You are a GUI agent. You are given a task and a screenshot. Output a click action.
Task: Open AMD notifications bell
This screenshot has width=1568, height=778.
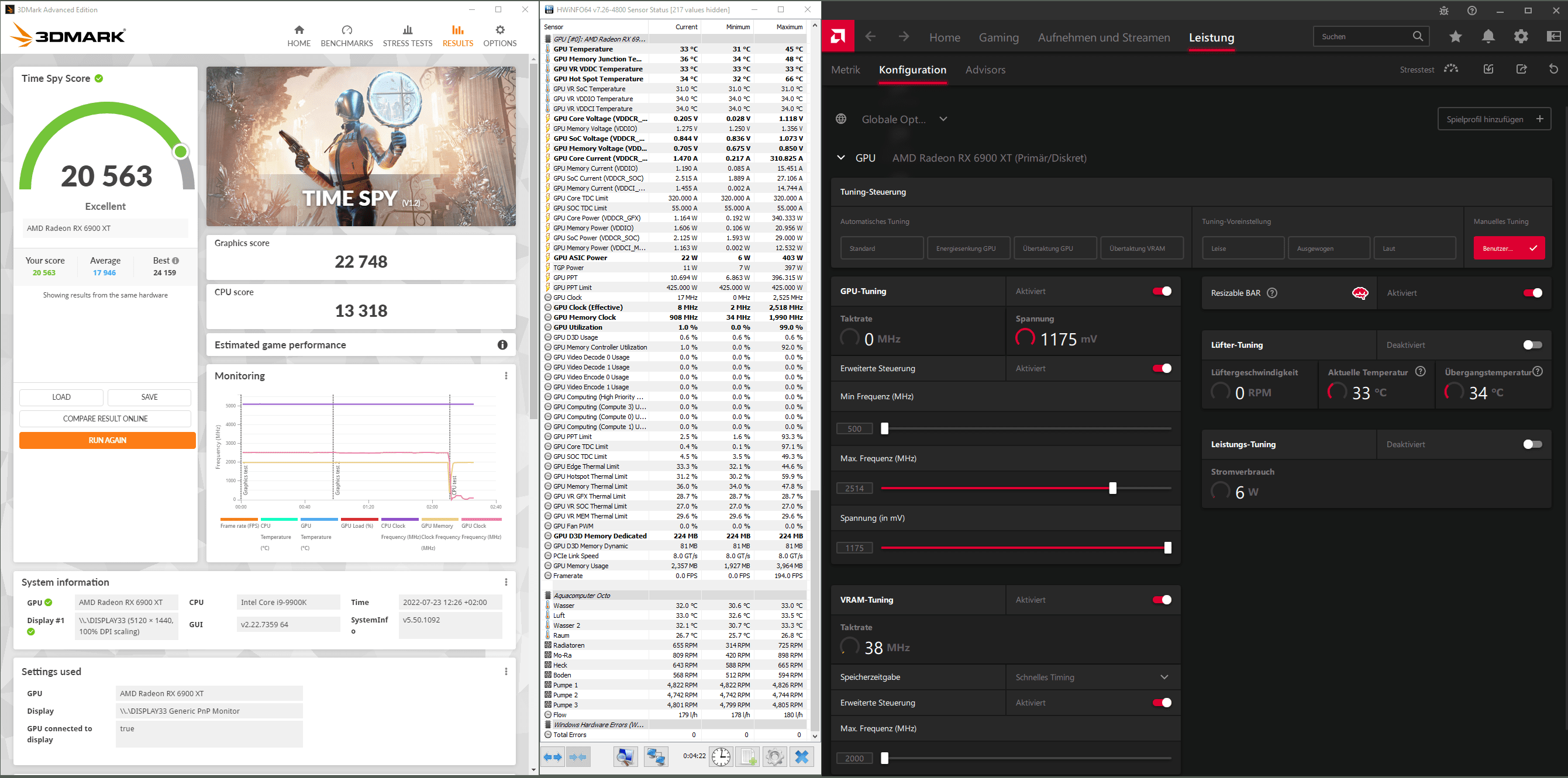click(1488, 36)
